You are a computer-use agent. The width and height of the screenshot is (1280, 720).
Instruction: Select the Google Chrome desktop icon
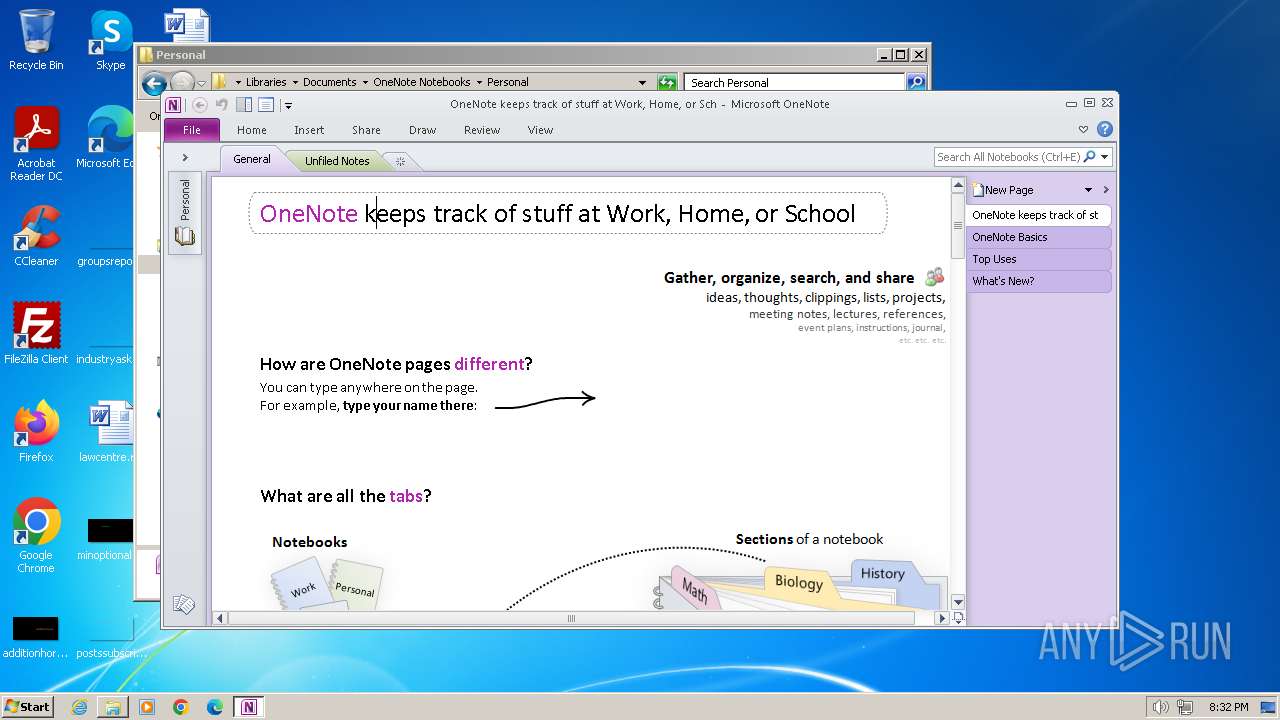pos(36,536)
